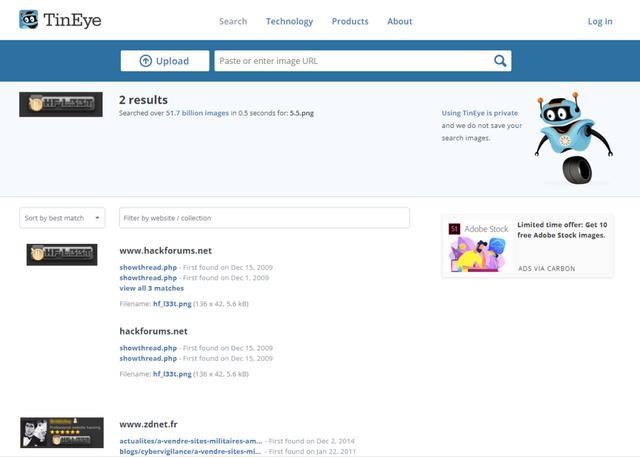
Task: Click the www.zdnet.fr result thumbnail
Action: (61, 432)
